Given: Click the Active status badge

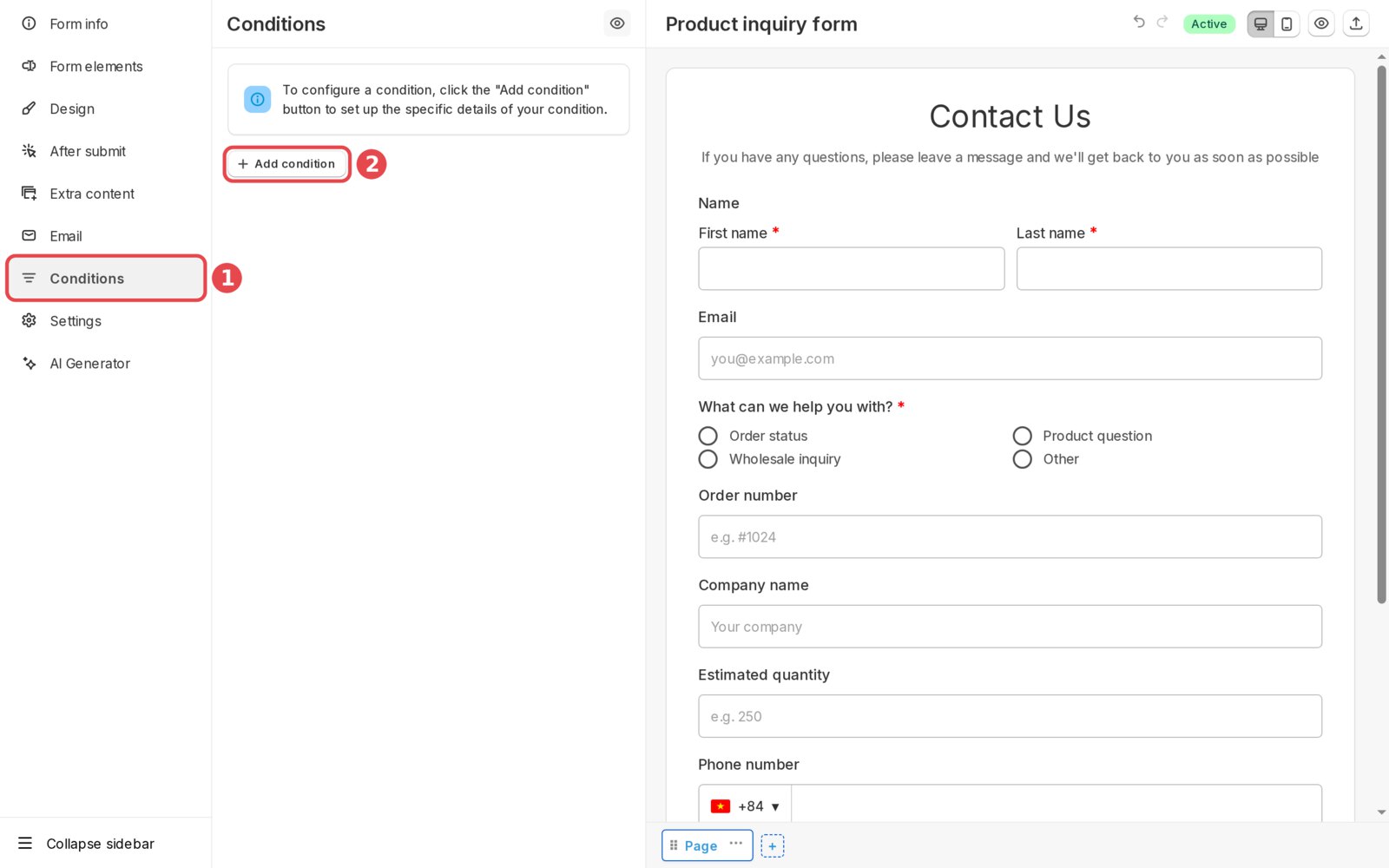Looking at the screenshot, I should (1208, 24).
